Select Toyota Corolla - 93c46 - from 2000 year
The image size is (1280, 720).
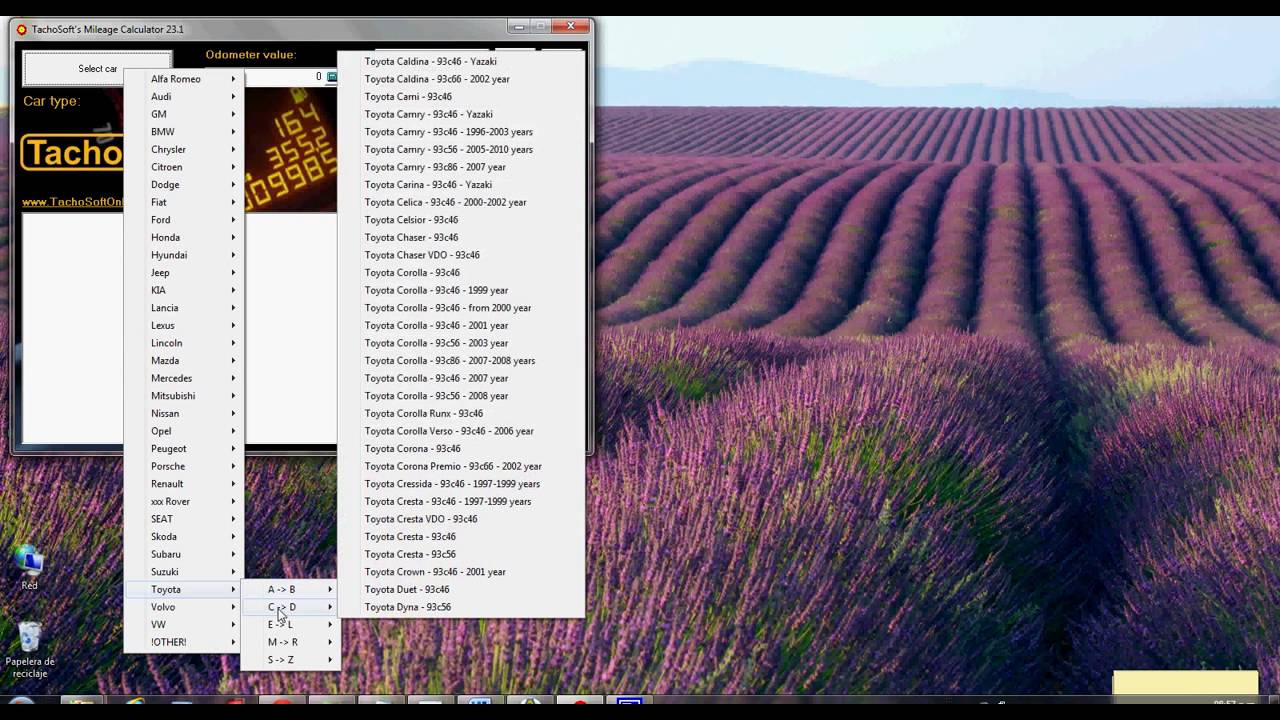tap(461, 308)
